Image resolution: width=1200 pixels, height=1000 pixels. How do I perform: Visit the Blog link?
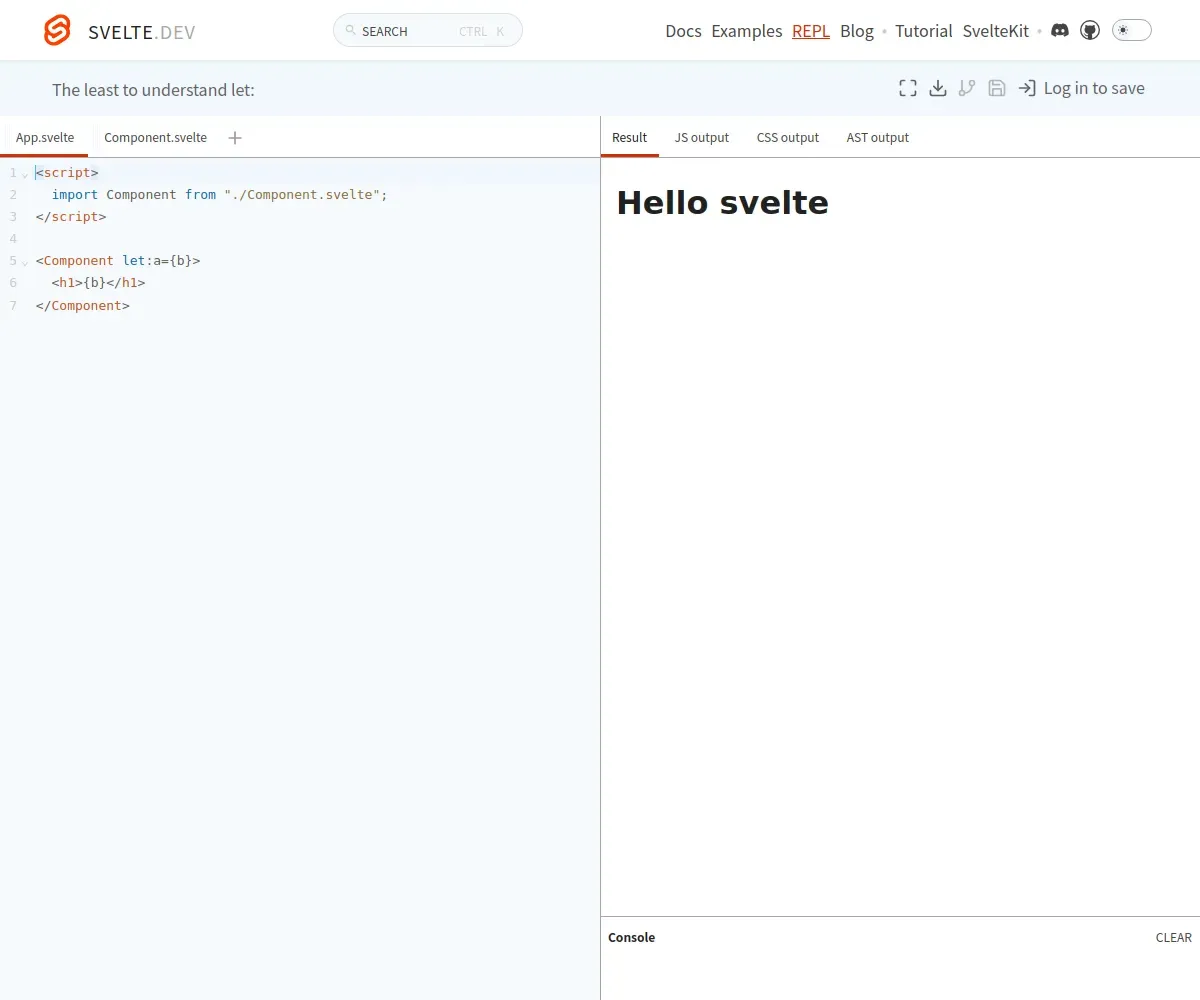[857, 31]
